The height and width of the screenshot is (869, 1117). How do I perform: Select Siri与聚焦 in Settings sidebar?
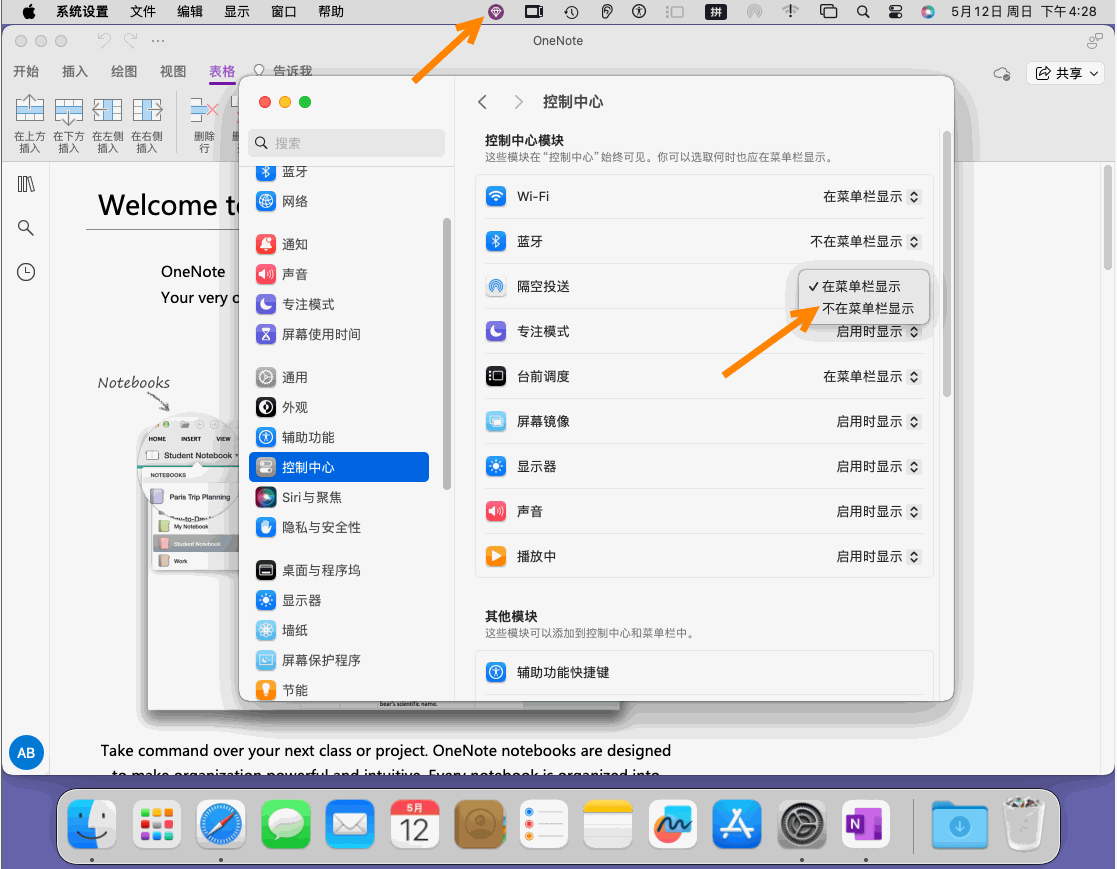click(x=339, y=497)
